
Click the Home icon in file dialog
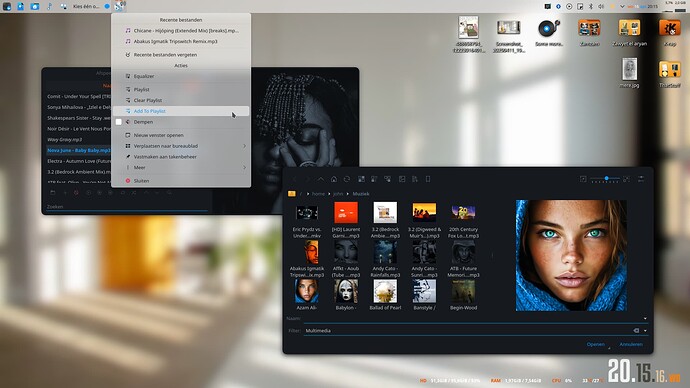pyautogui.click(x=334, y=179)
